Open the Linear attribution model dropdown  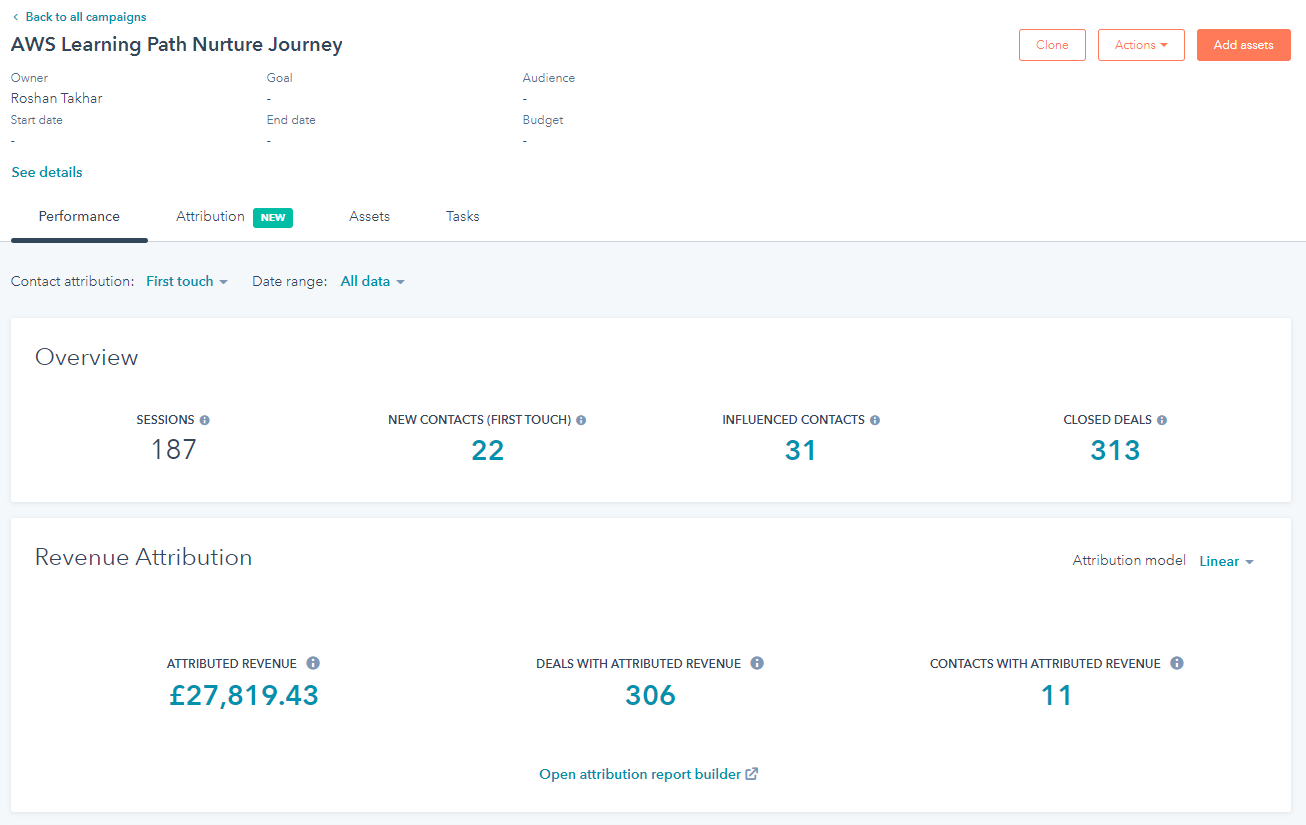coord(1227,562)
